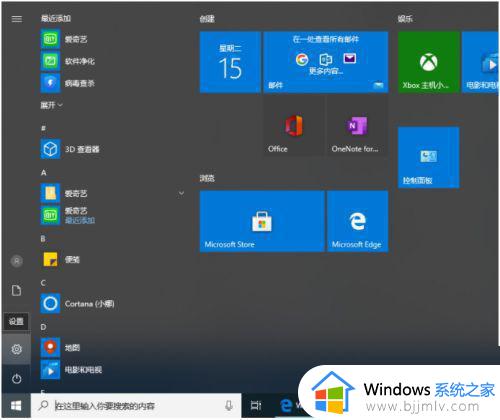Click the 浏览 tile group header
500x420 pixels.
coord(207,178)
